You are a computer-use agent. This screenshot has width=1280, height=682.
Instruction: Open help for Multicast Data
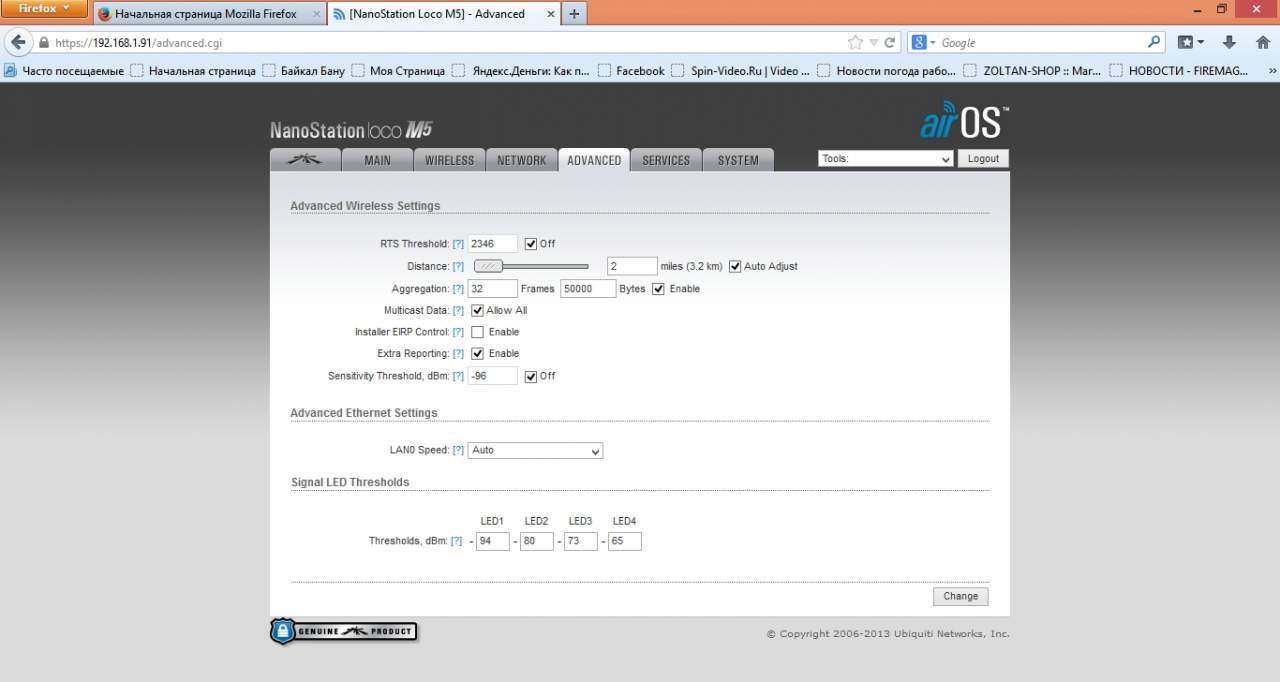click(458, 311)
